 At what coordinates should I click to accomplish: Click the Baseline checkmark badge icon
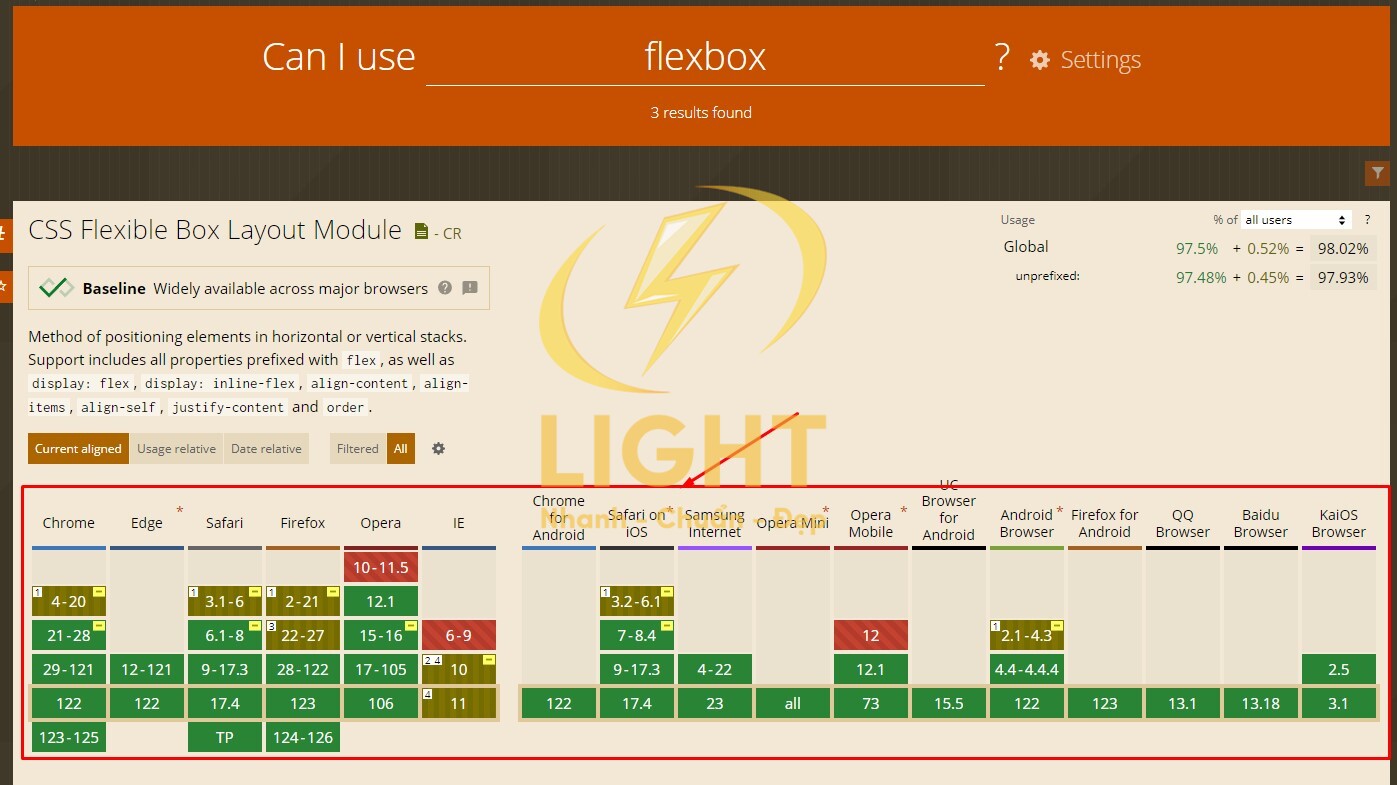pos(57,288)
